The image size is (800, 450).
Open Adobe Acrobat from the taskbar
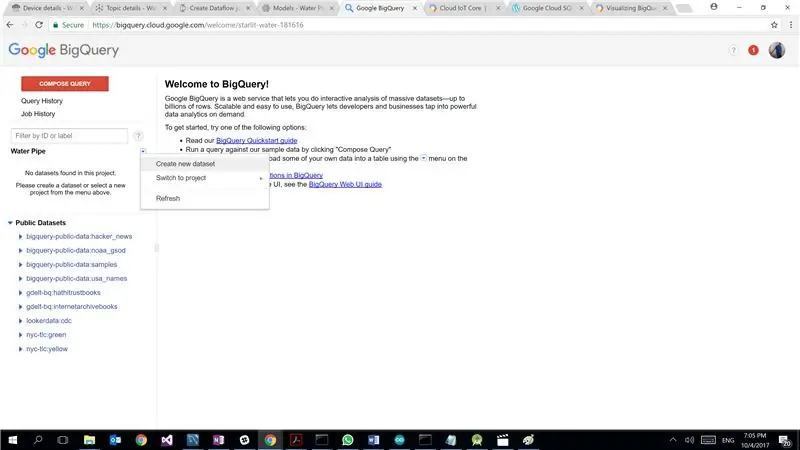[296, 440]
